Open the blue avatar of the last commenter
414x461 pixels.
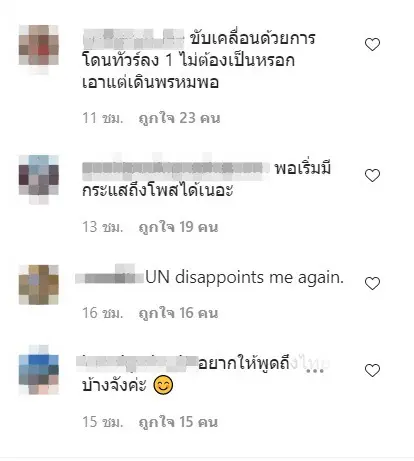point(39,371)
